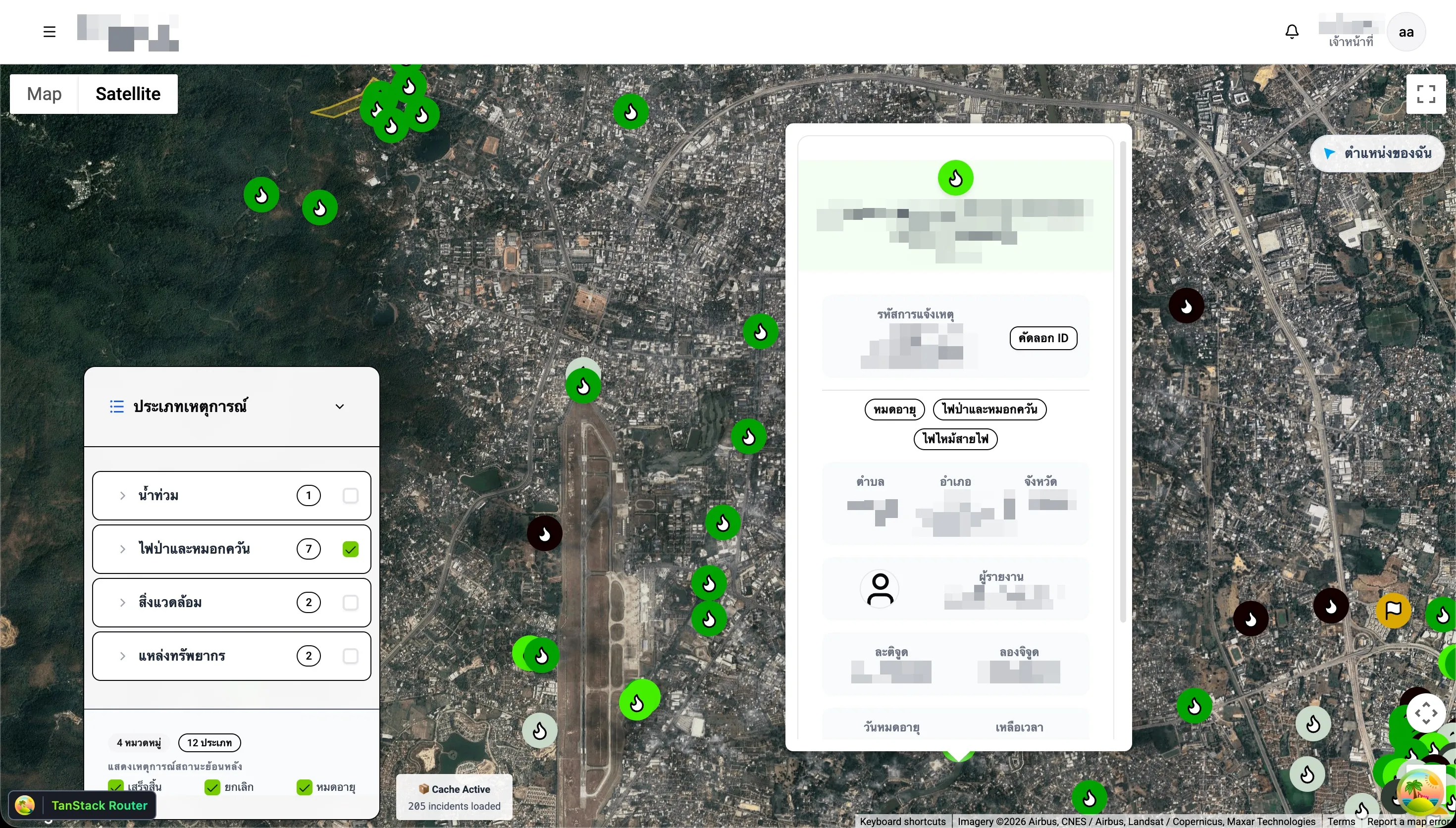This screenshot has width=1456, height=828.
Task: Click the 12 ประเภท pill
Action: pyautogui.click(x=209, y=743)
